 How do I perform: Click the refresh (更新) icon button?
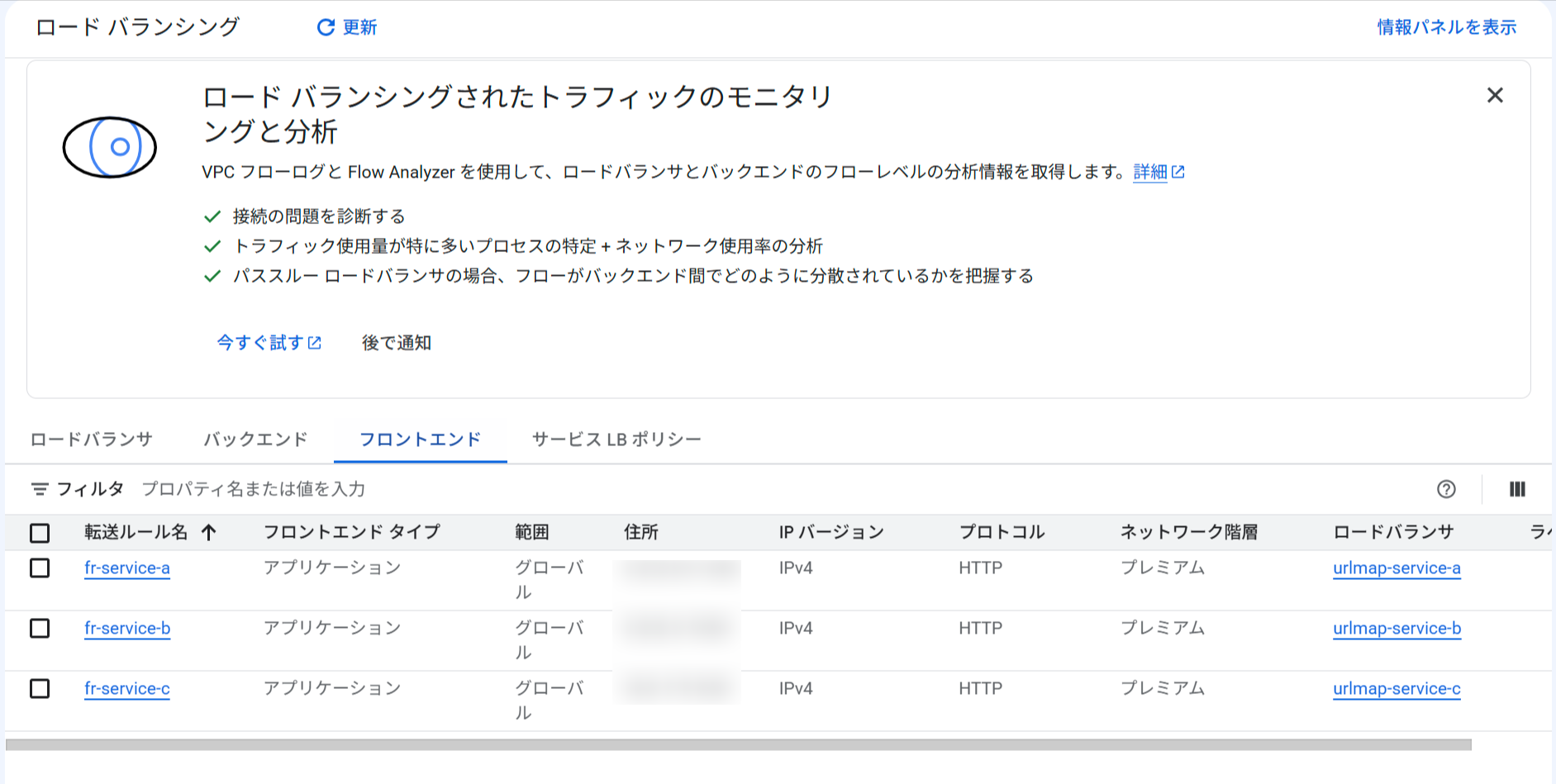click(x=346, y=27)
